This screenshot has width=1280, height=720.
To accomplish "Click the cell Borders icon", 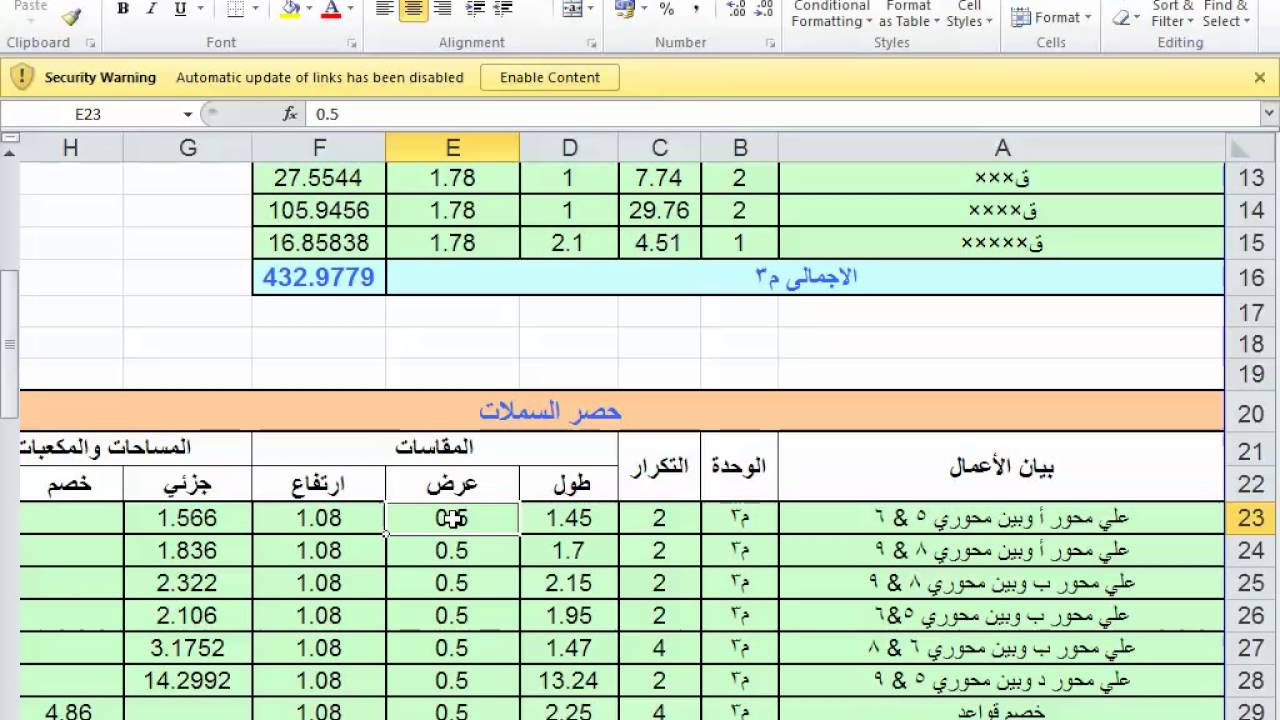I will tap(235, 9).
